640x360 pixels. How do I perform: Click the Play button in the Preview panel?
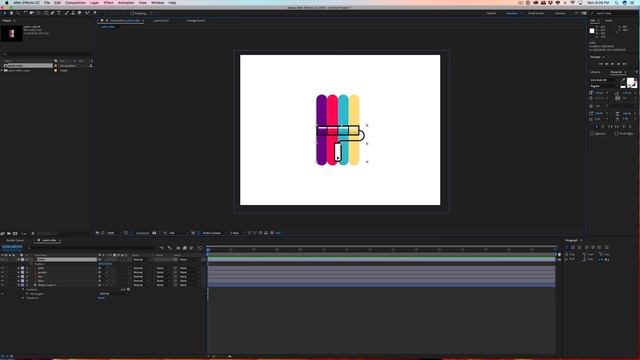click(612, 64)
